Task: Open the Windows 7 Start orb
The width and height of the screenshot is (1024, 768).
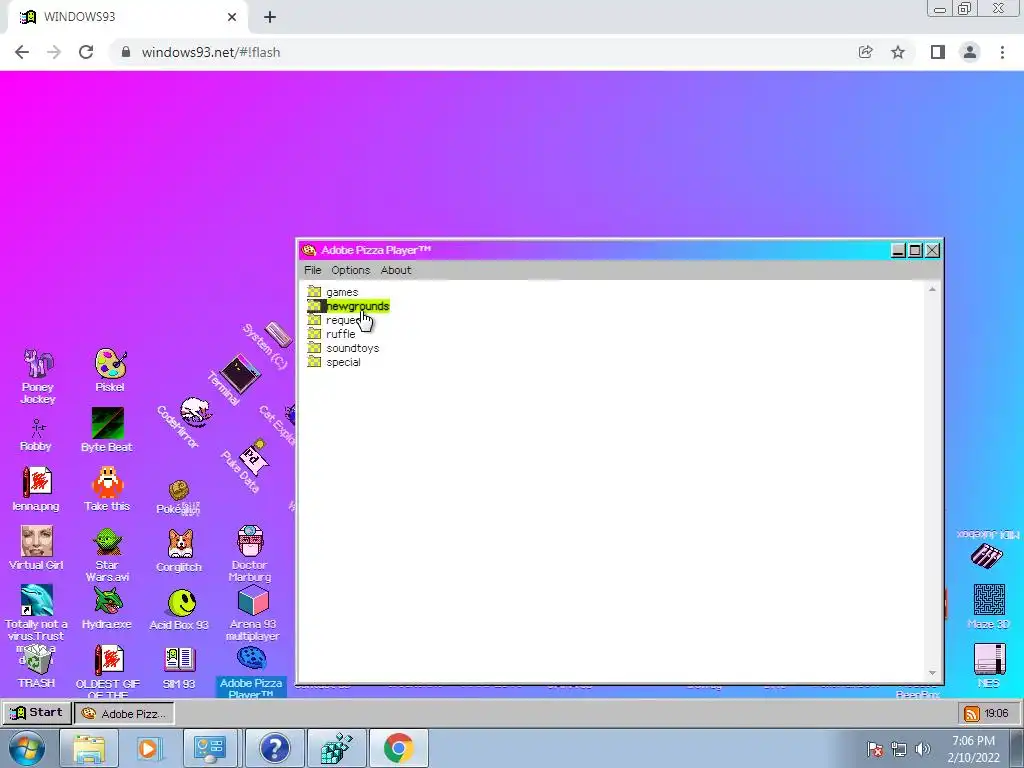Action: point(26,748)
